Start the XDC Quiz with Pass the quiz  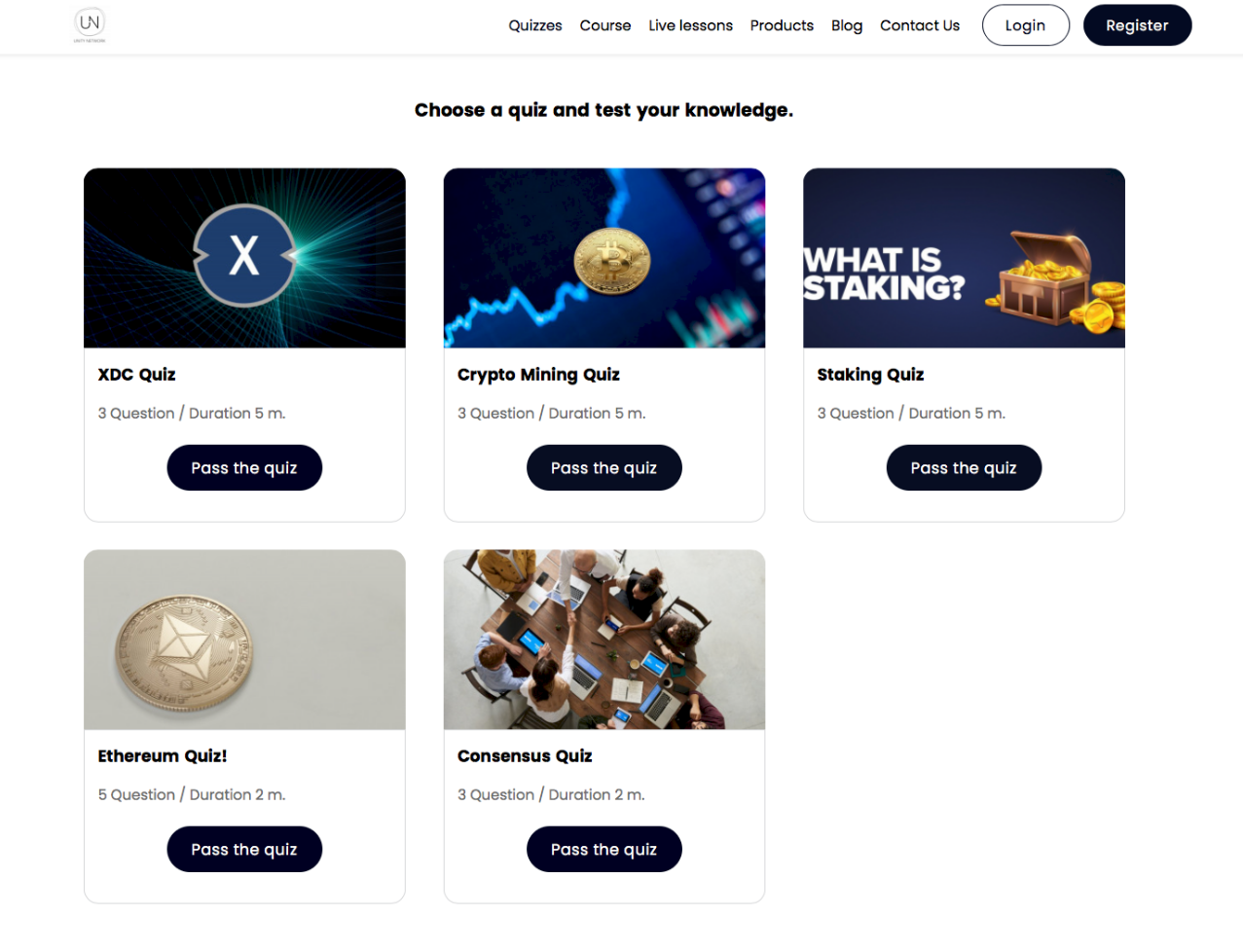pyautogui.click(x=244, y=468)
